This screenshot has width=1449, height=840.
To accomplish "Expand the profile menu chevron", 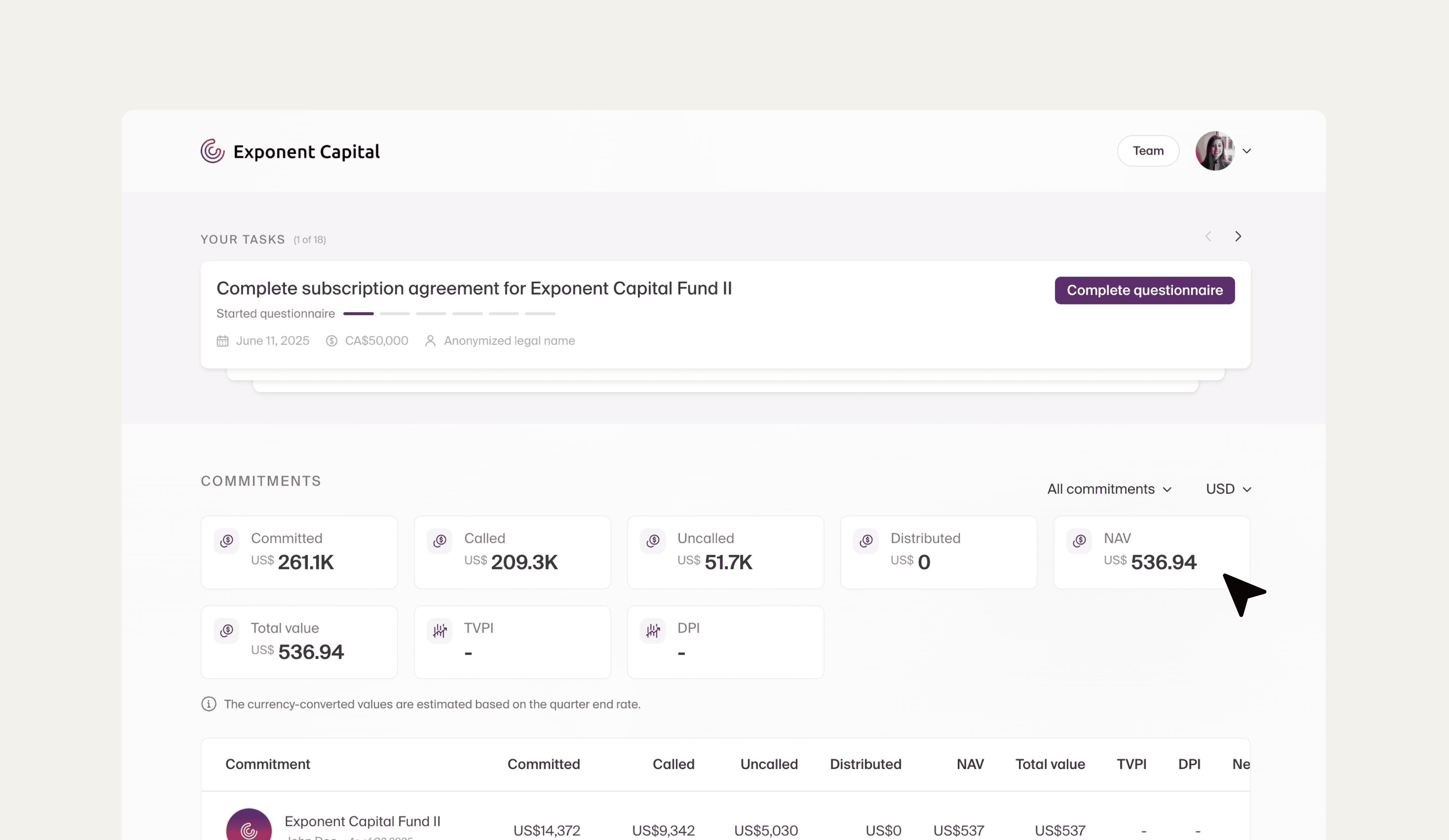I will (x=1247, y=151).
